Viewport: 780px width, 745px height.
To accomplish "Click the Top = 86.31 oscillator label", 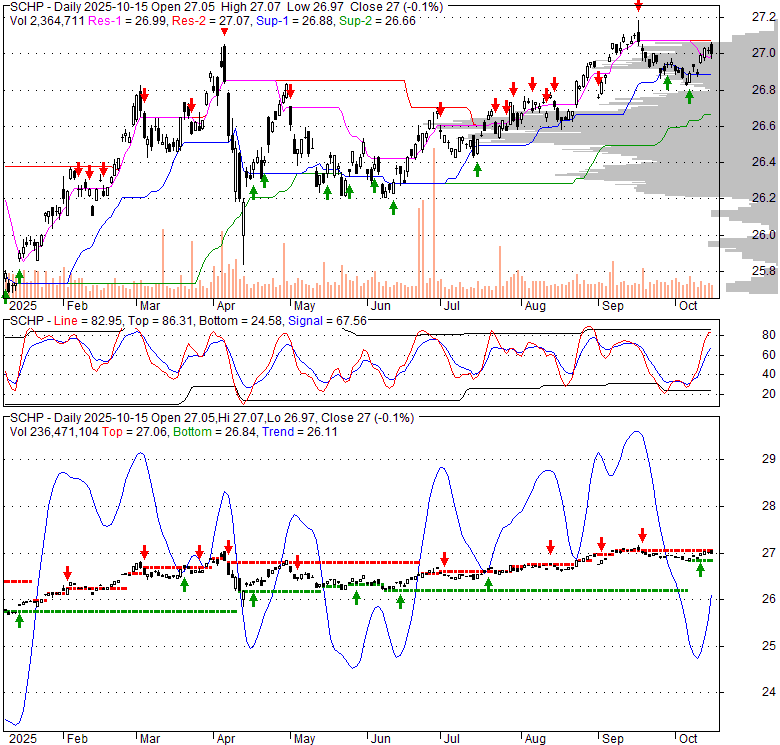I will (x=162, y=321).
